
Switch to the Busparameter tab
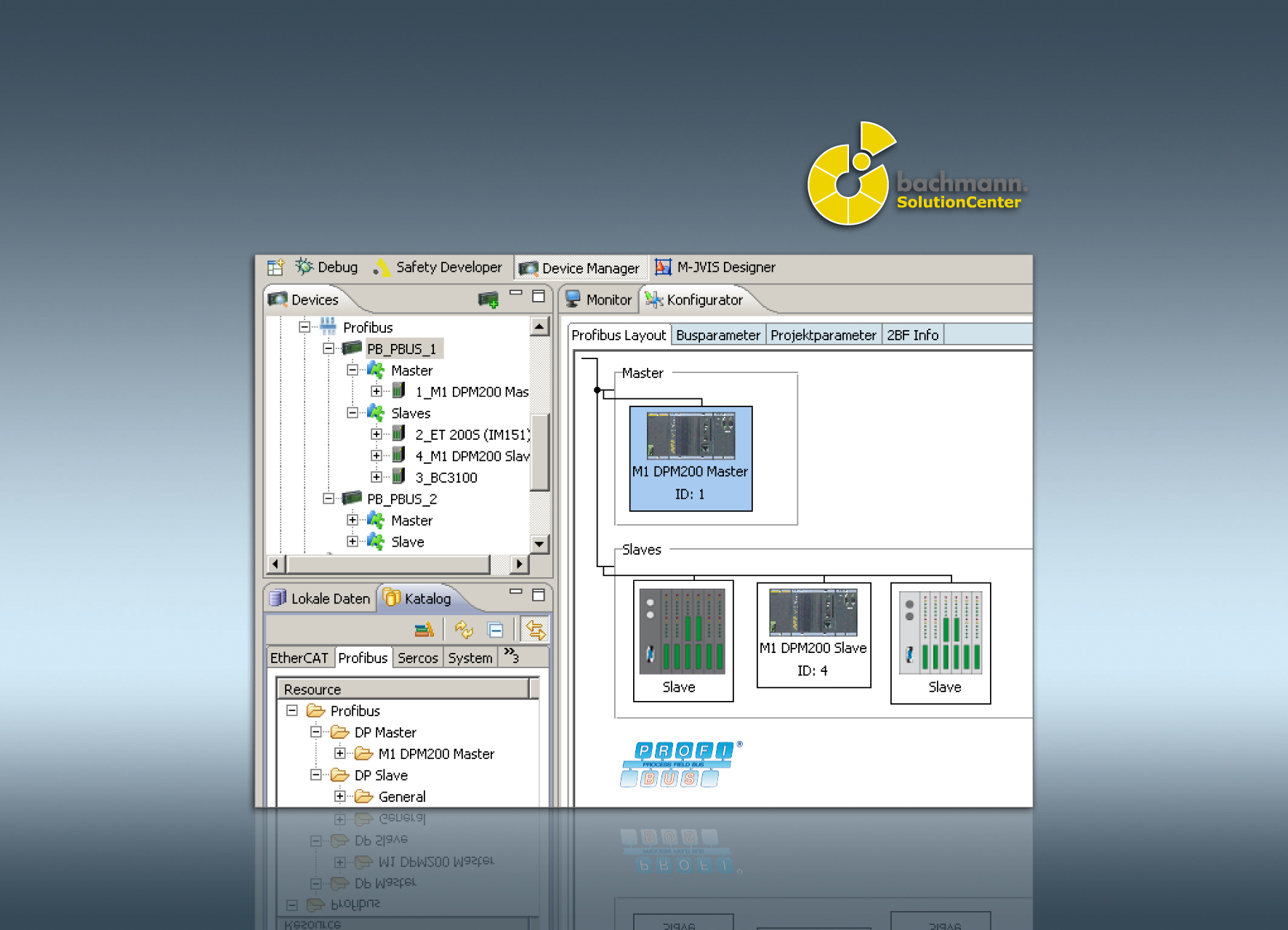717,335
